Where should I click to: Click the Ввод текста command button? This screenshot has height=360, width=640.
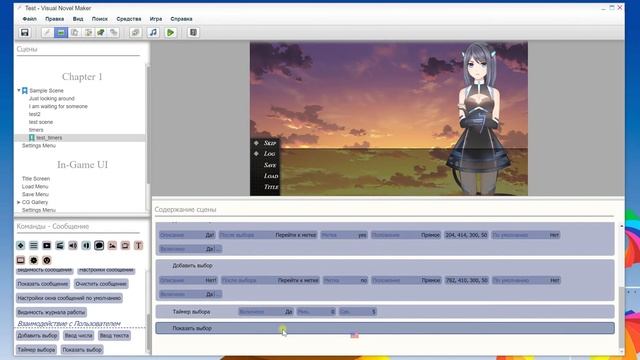tap(114, 336)
